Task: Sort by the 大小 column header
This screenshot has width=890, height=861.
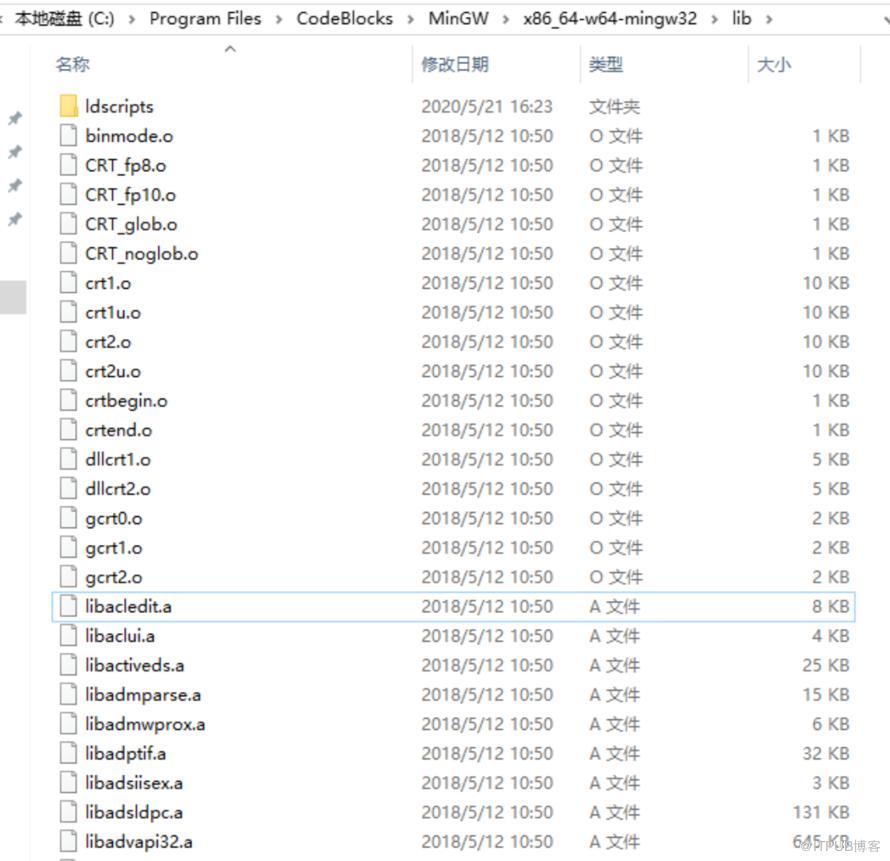Action: [x=774, y=64]
